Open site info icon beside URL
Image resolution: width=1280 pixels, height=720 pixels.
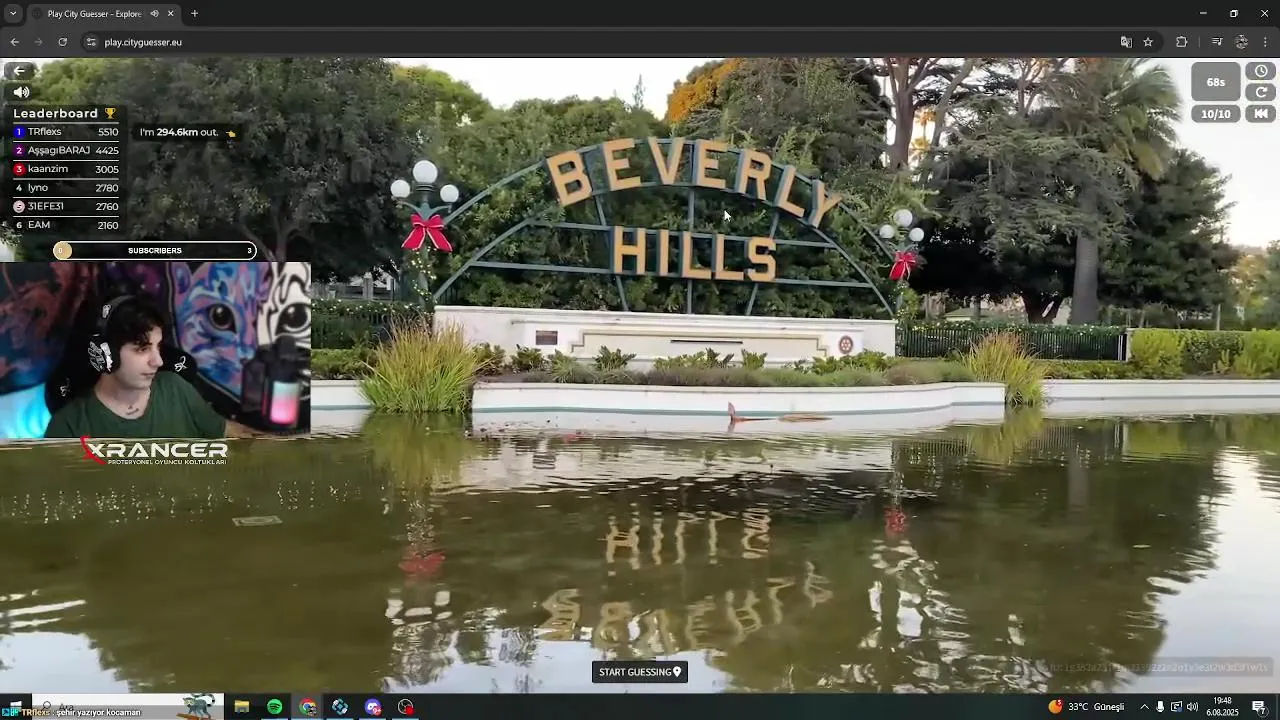(x=91, y=42)
